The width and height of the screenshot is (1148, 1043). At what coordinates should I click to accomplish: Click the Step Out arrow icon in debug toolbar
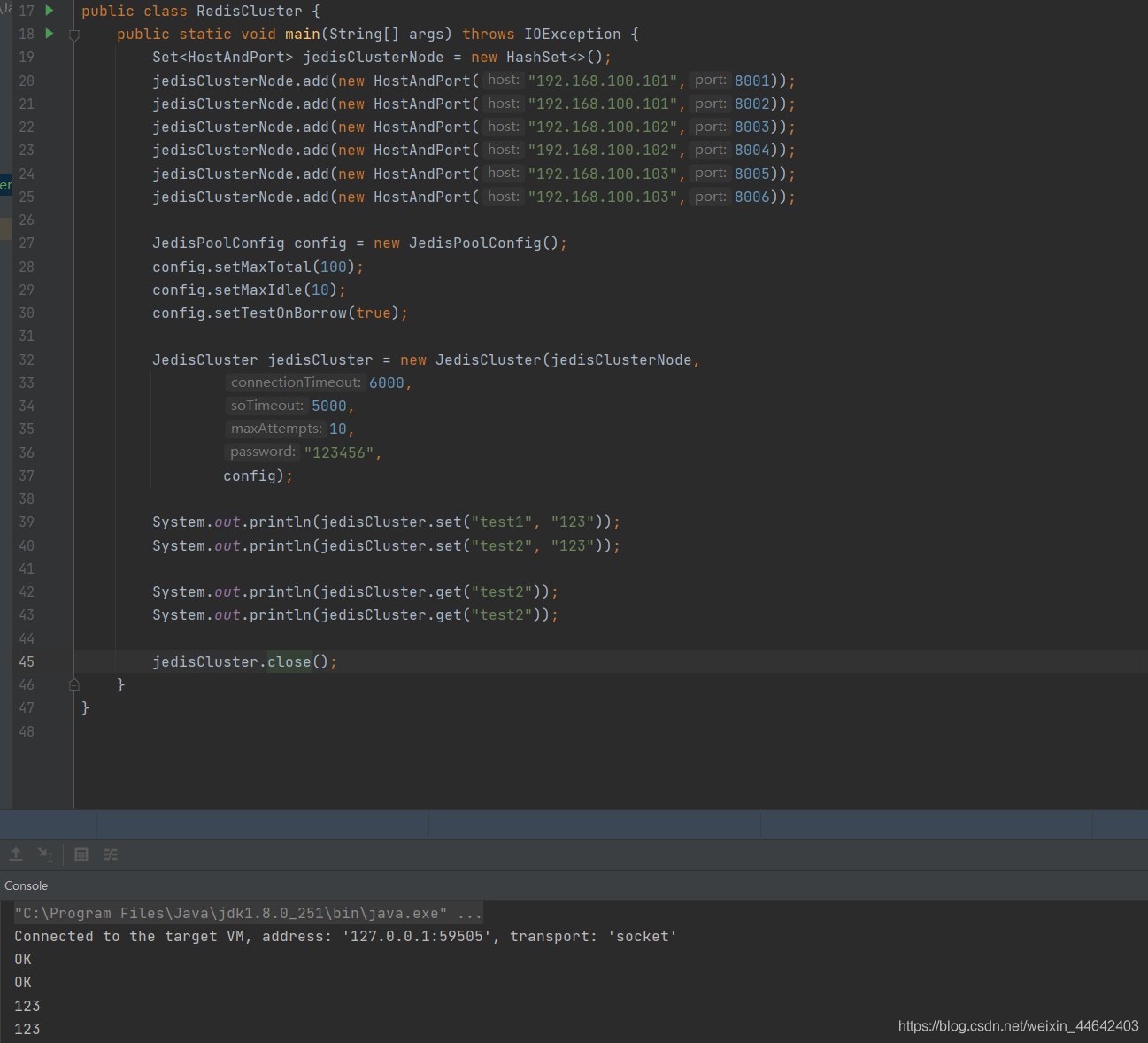(16, 854)
